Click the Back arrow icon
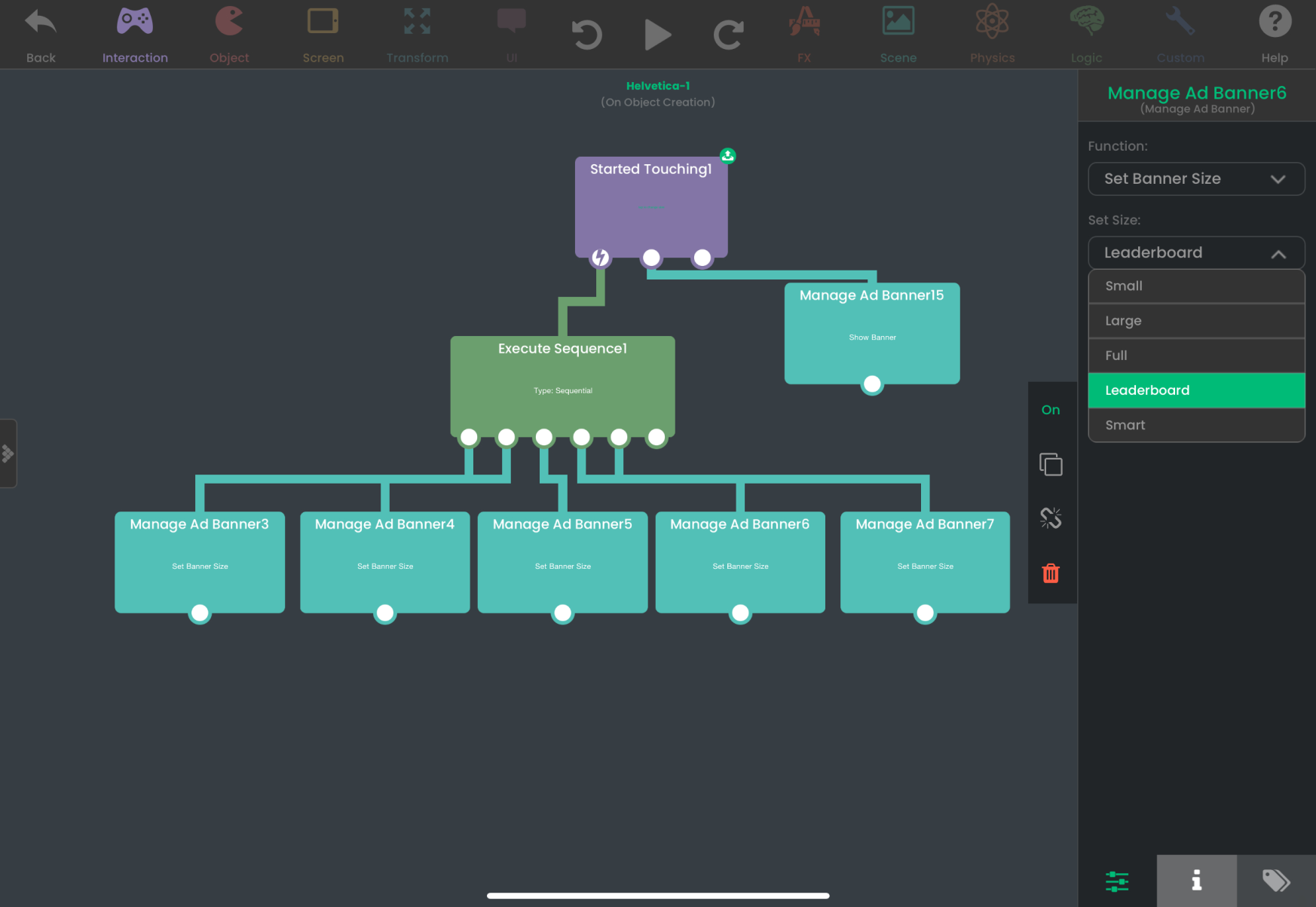The image size is (1316, 907). point(41,23)
